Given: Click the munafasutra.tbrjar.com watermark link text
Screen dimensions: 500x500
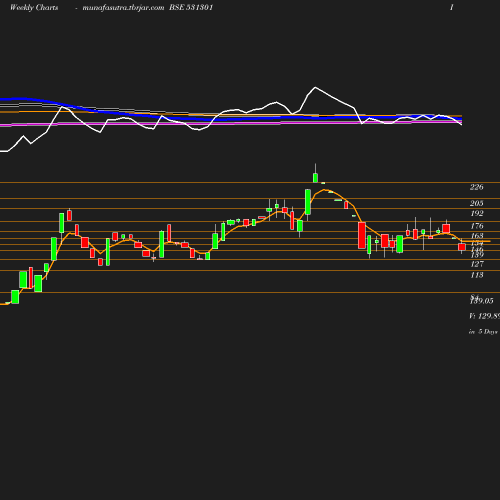Looking at the screenshot, I should [123, 8].
